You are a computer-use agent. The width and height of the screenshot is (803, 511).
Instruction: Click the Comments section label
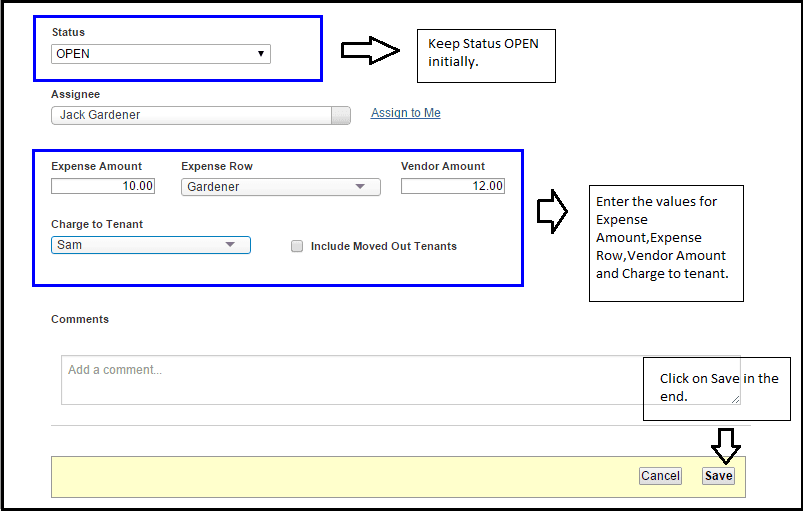(80, 320)
